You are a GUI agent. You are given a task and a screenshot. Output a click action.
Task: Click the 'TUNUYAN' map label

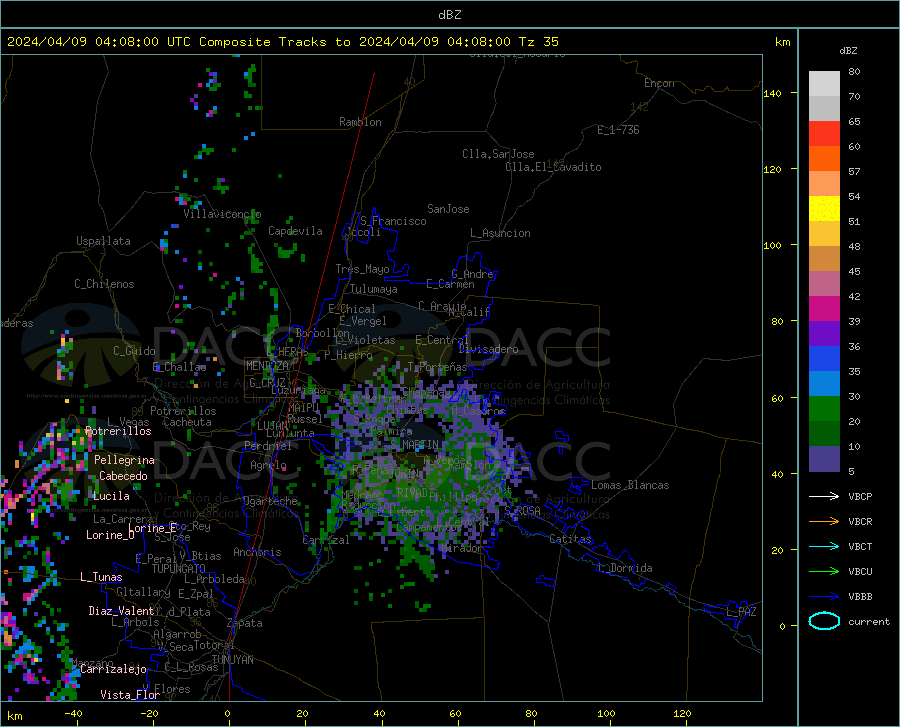click(232, 660)
